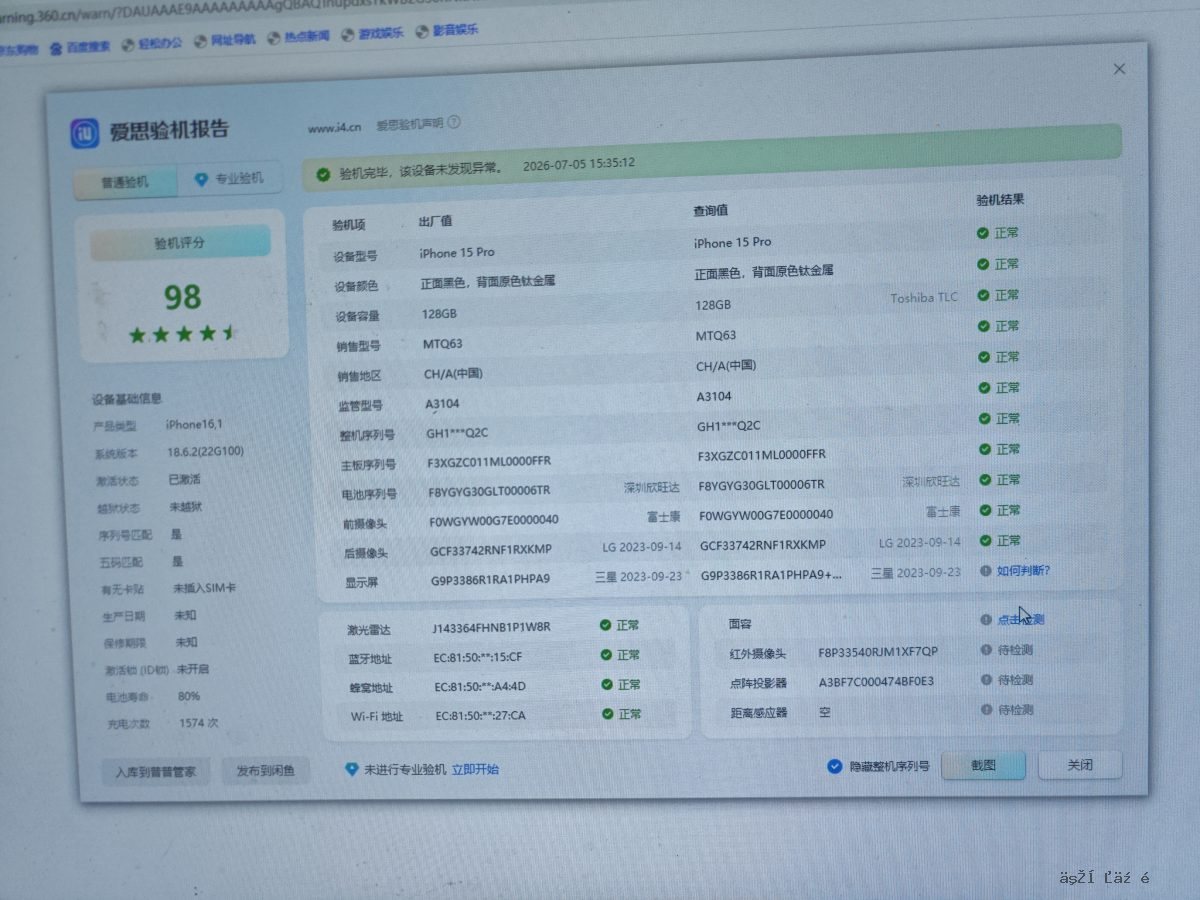Click the shield icon on 专业验机 tab
Image resolution: width=1200 pixels, height=900 pixels.
pyautogui.click(x=200, y=179)
